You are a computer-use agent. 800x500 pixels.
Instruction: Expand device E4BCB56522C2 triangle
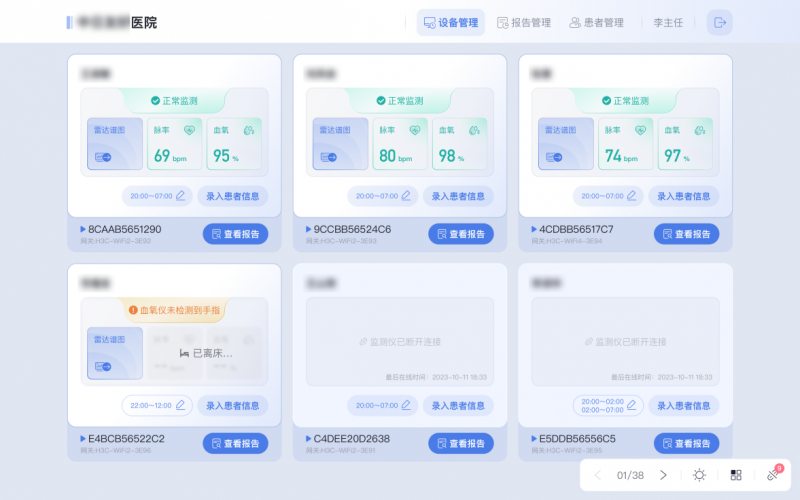[83, 438]
